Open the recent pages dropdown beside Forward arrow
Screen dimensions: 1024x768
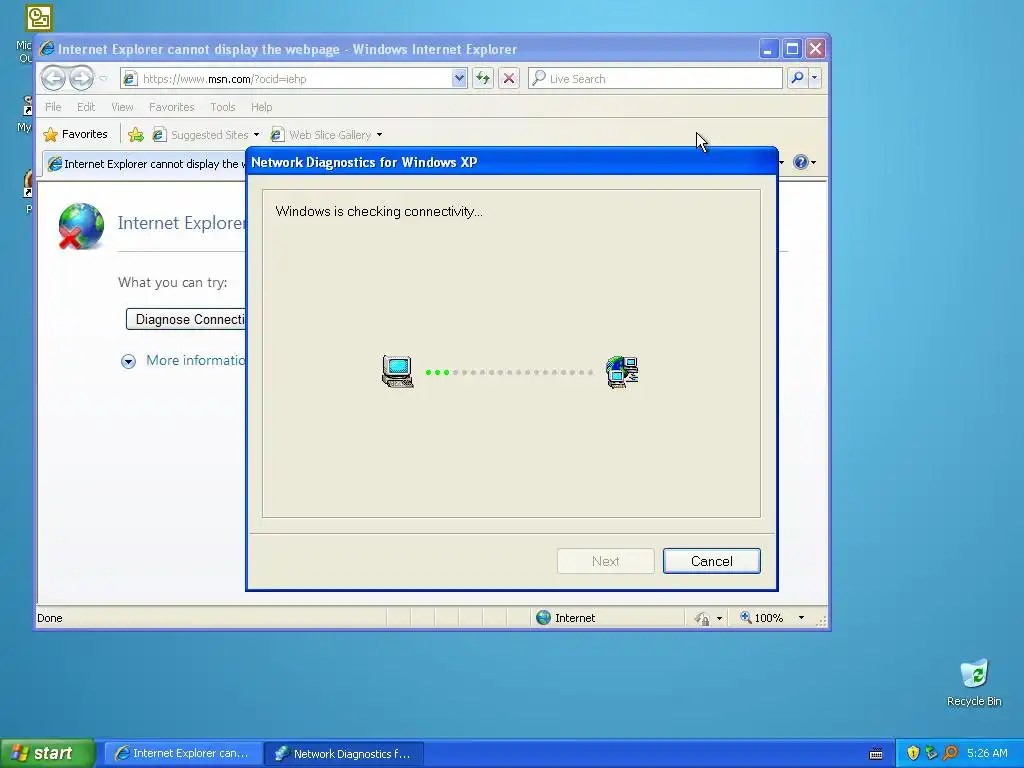click(x=103, y=78)
